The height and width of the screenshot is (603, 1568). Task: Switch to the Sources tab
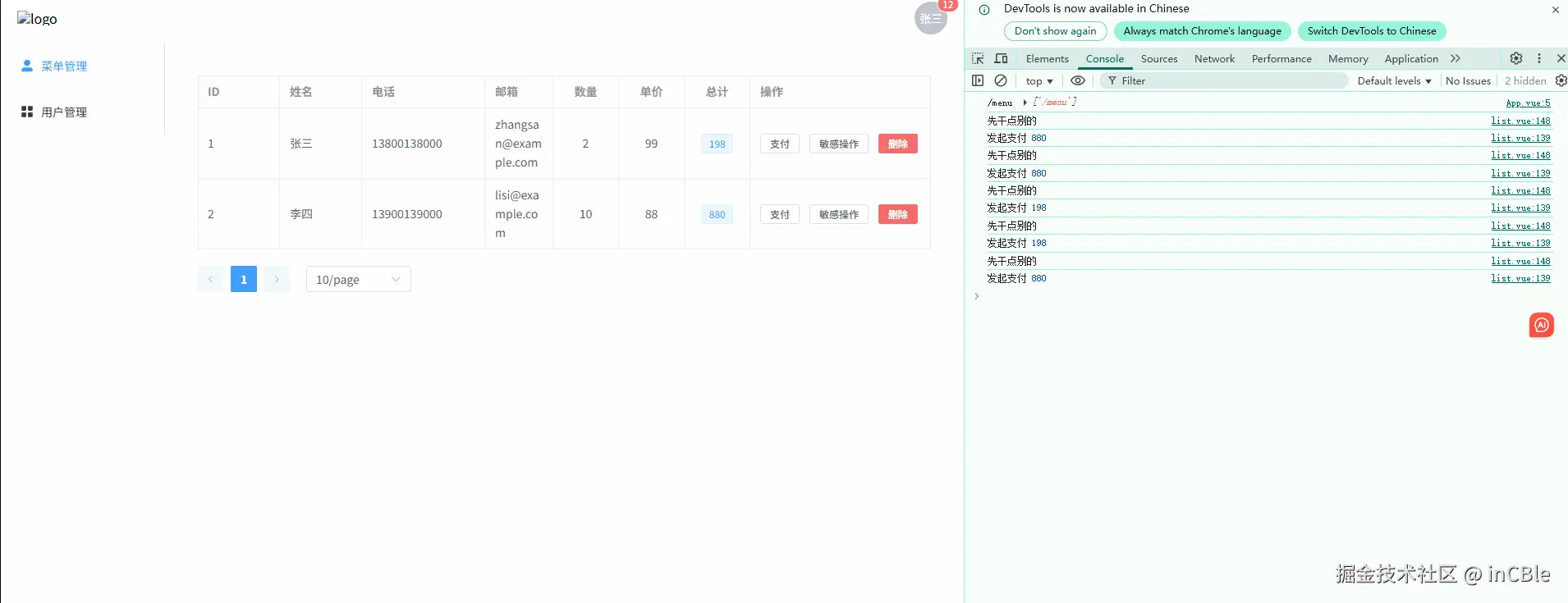pos(1159,58)
